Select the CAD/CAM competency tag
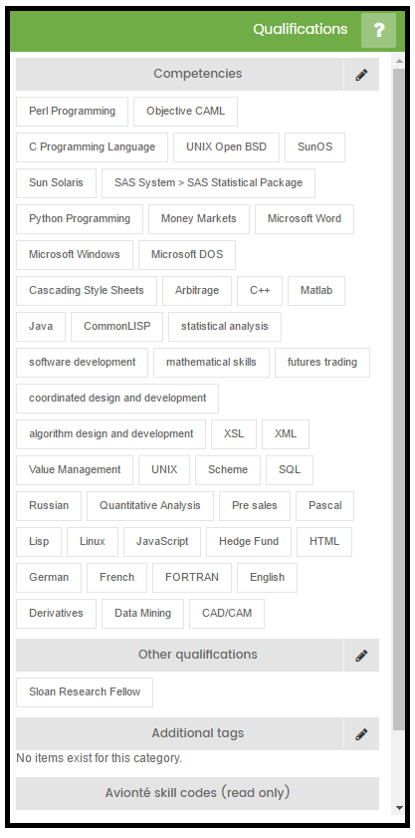This screenshot has width=415, height=838. click(x=227, y=614)
